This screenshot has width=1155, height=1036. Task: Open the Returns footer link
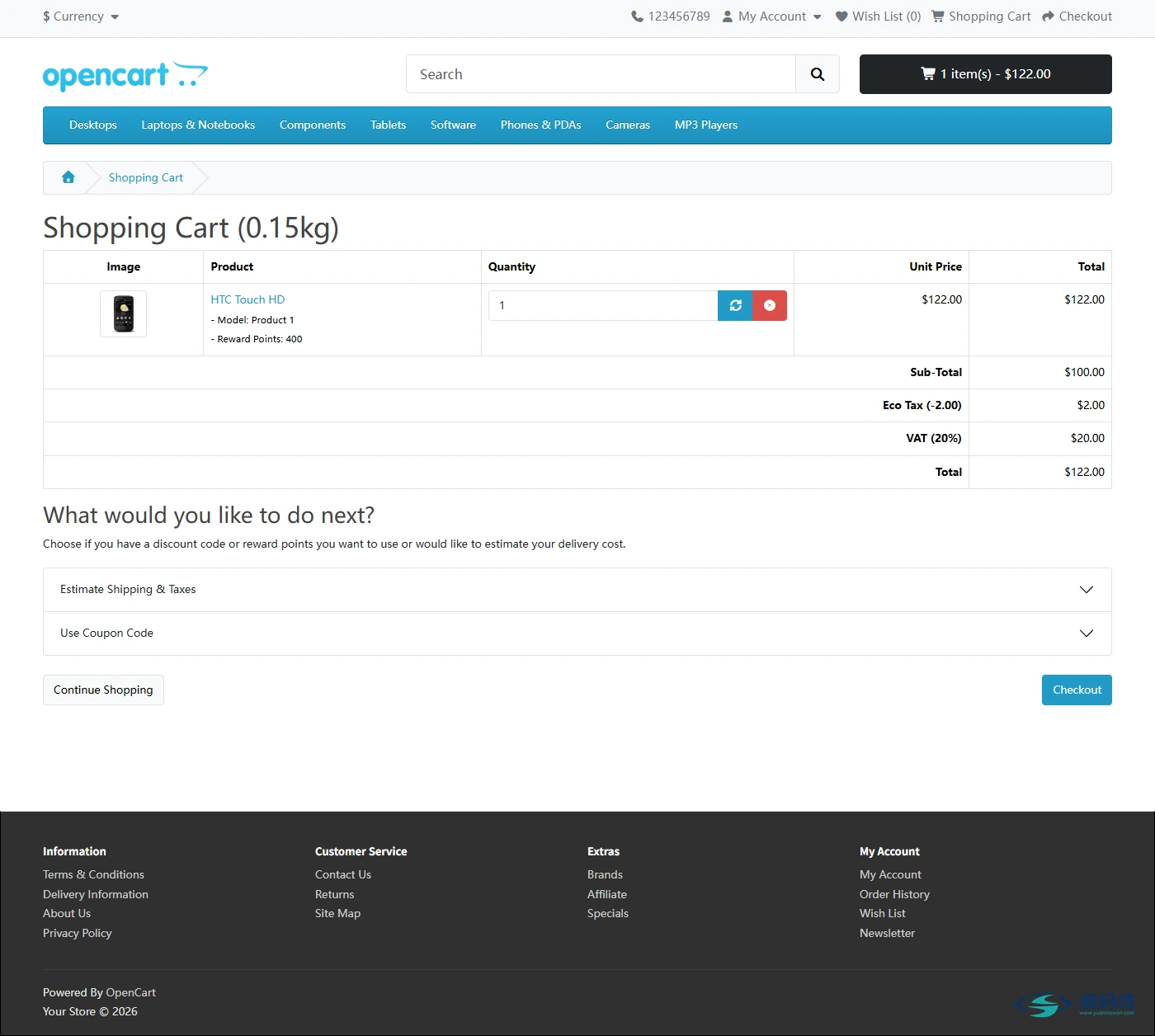[334, 894]
